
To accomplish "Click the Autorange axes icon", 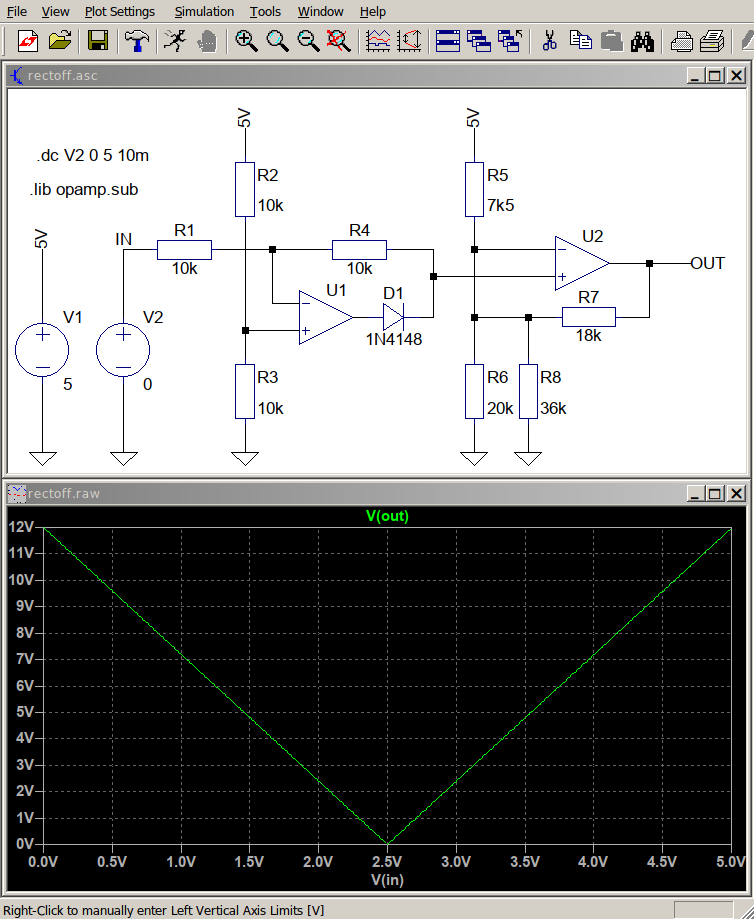I will (409, 41).
